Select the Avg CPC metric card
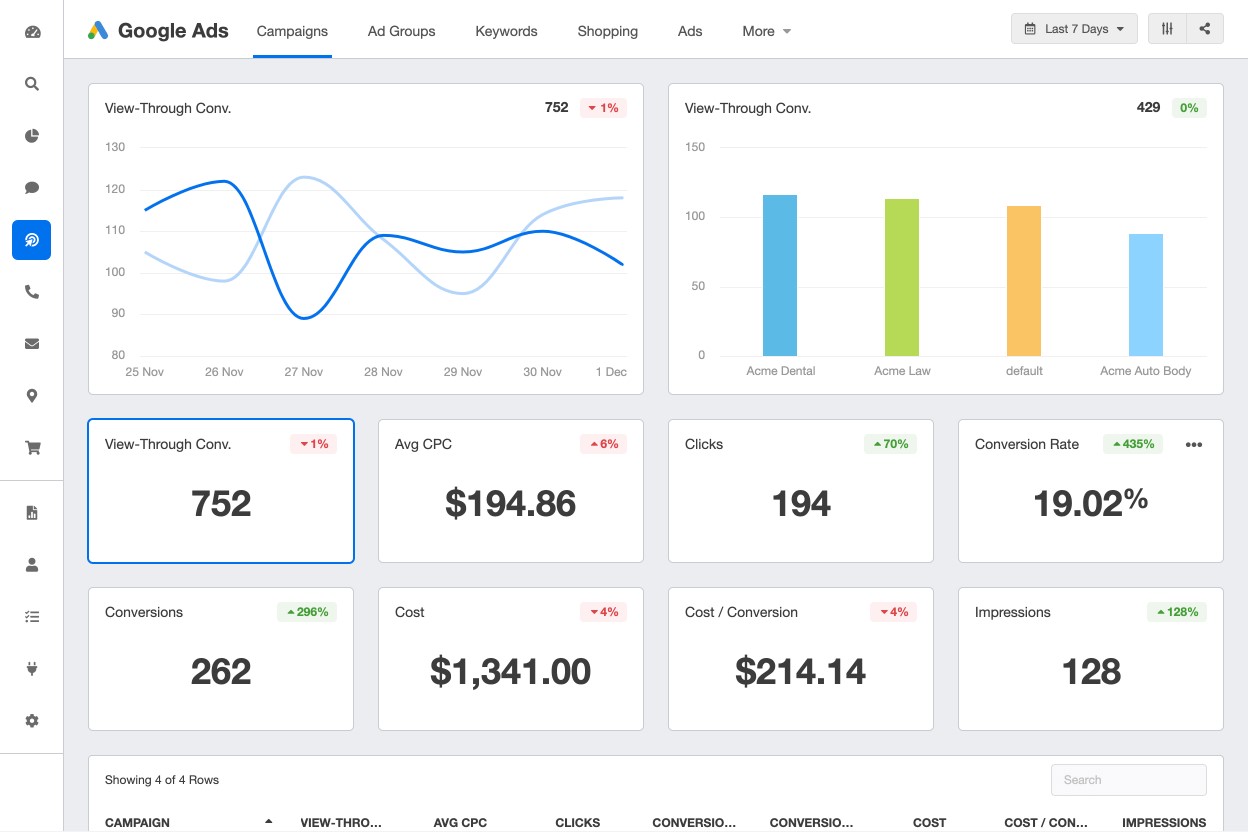The height and width of the screenshot is (832, 1248). click(x=510, y=490)
